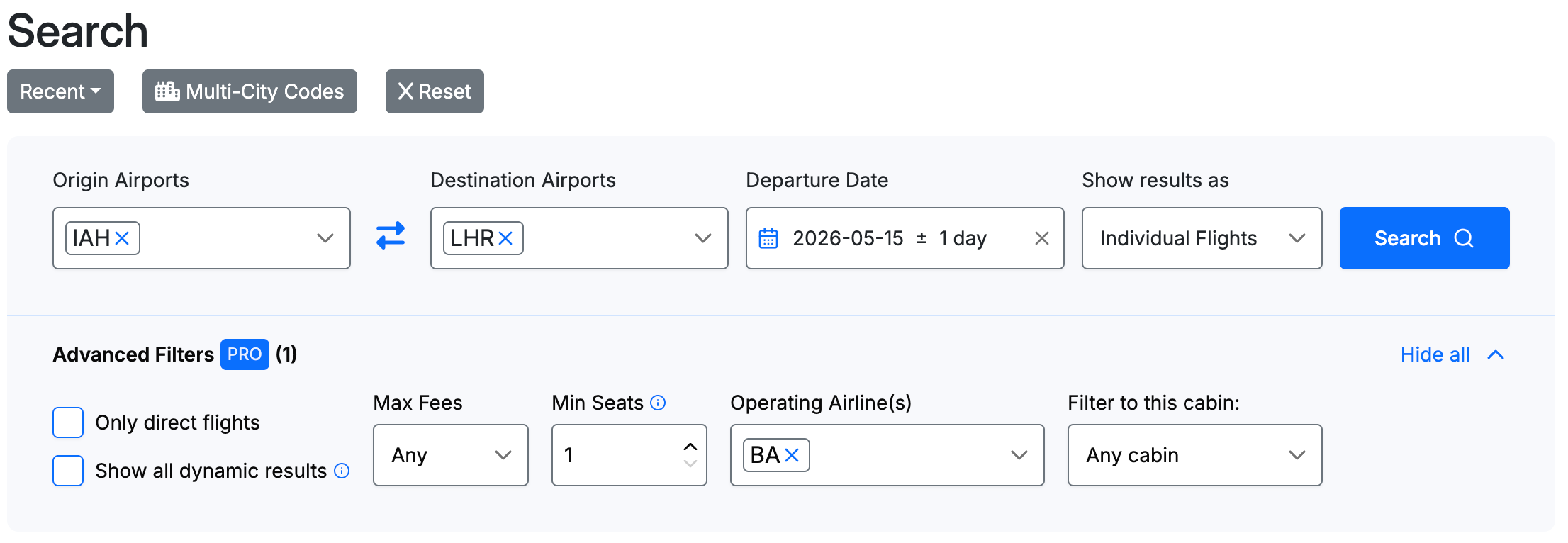The image size is (1568, 543).
Task: Increase Min Seats with up arrow
Action: pyautogui.click(x=690, y=447)
